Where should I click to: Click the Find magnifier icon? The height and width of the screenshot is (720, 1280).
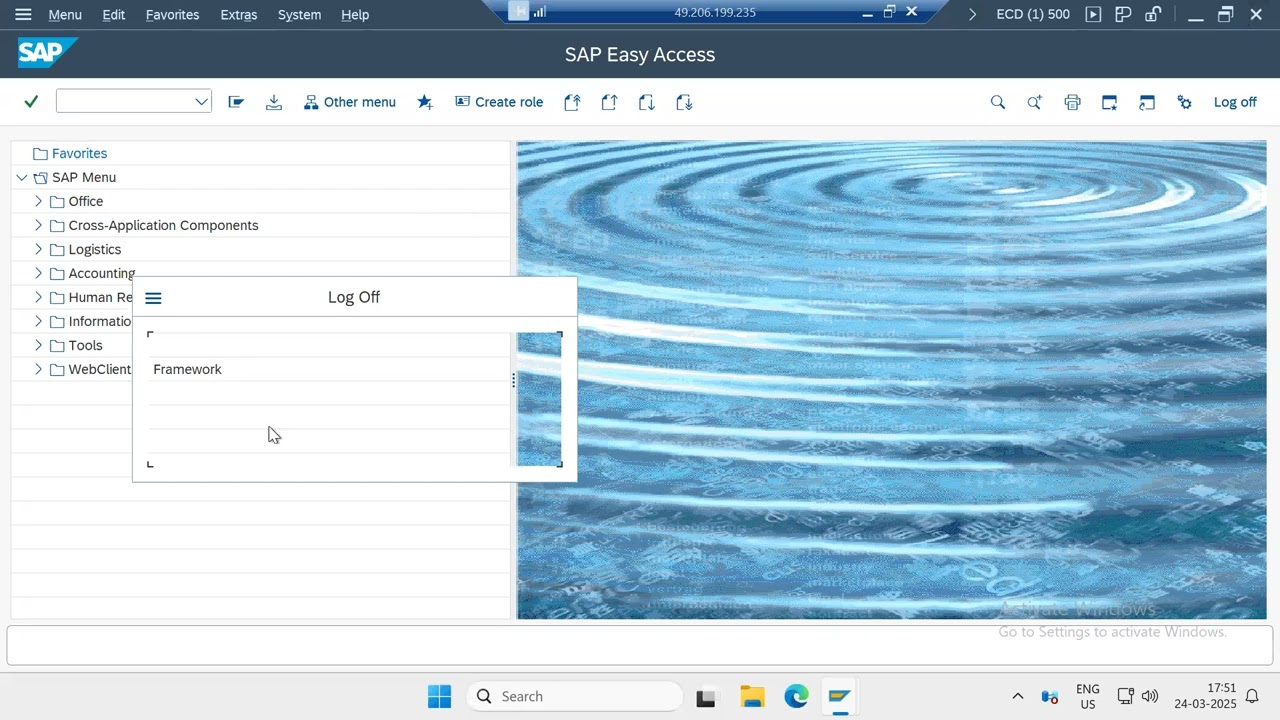[x=998, y=102]
